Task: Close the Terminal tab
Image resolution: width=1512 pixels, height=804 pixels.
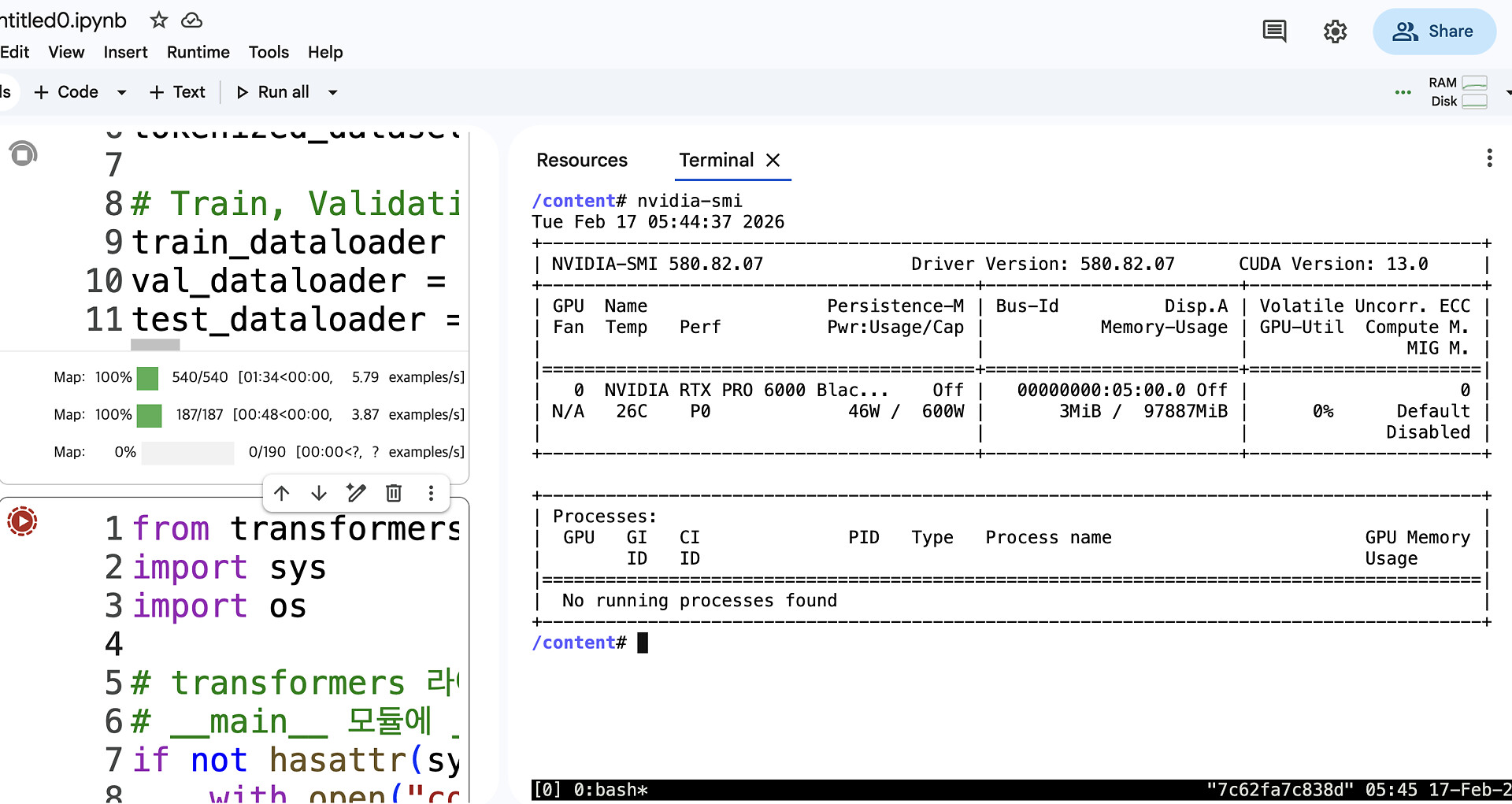Action: click(773, 161)
